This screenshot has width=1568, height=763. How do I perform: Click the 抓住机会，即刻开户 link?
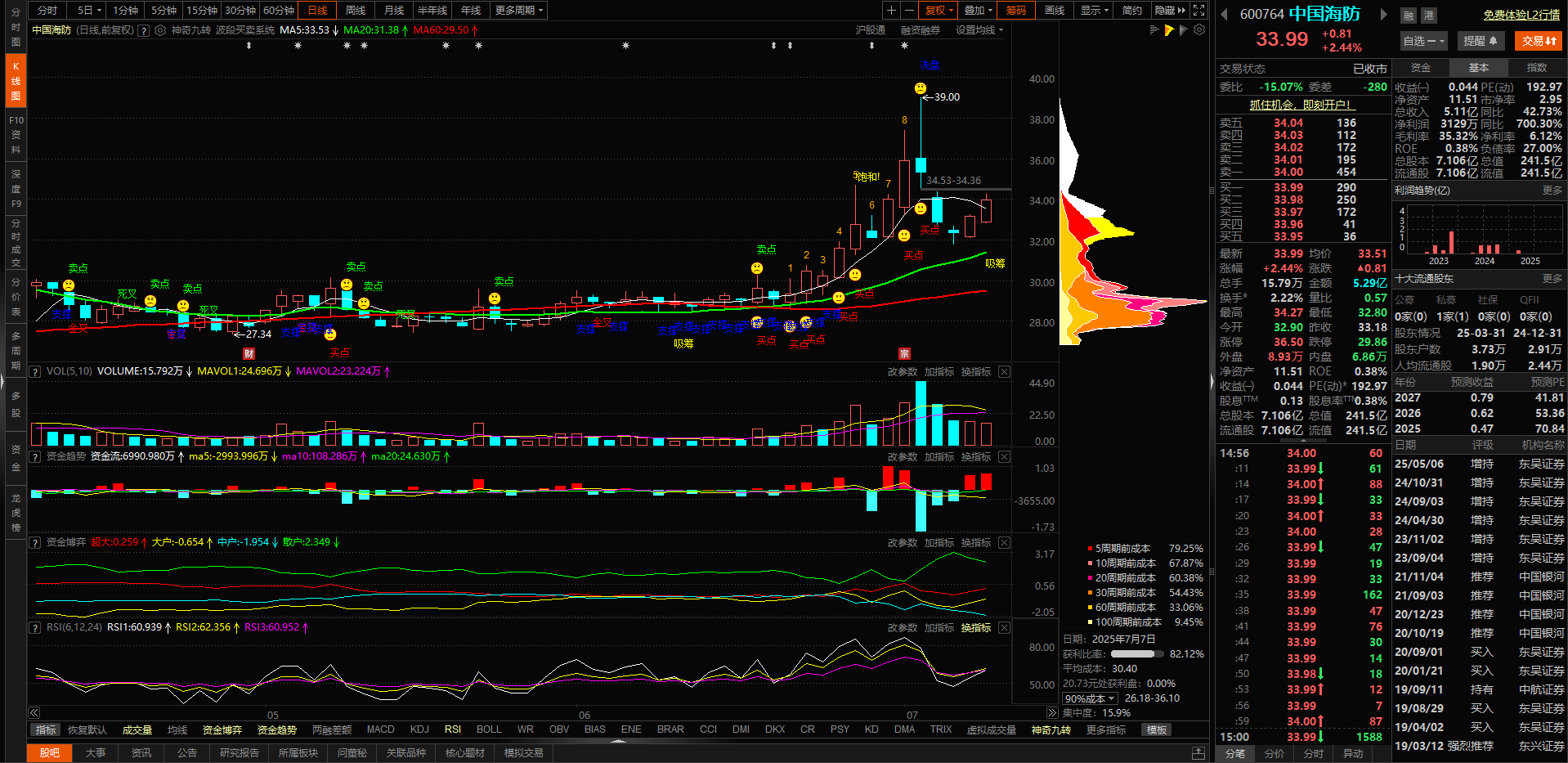click(1301, 105)
